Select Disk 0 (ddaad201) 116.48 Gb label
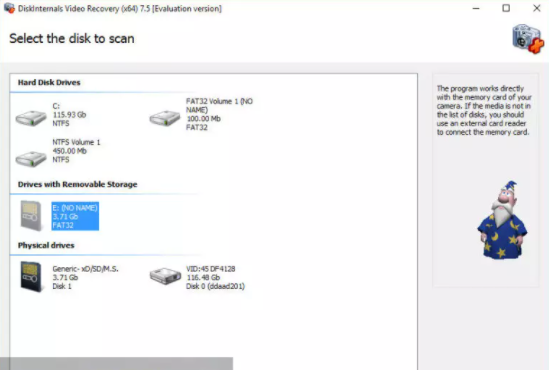549x370 pixels. [215, 278]
